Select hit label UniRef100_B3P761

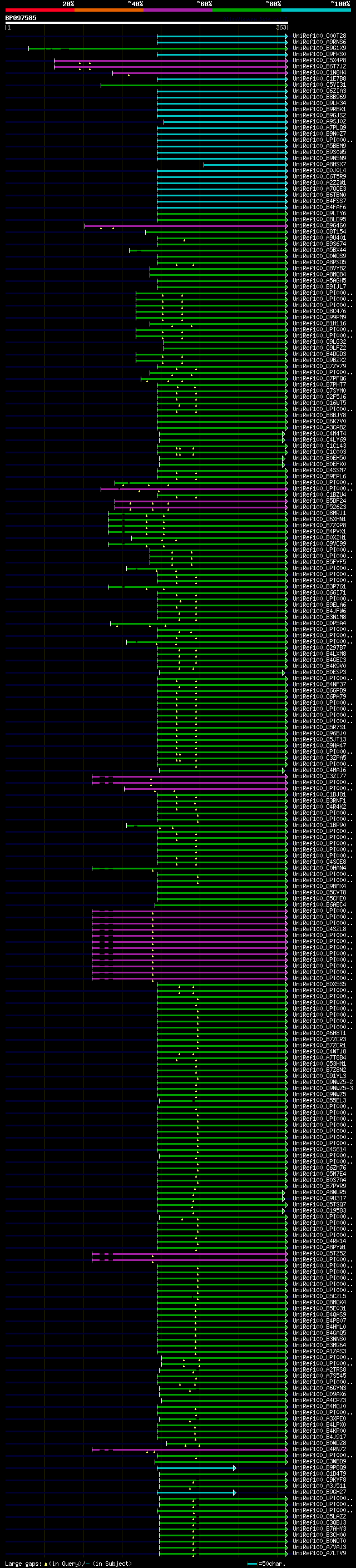[x=319, y=587]
